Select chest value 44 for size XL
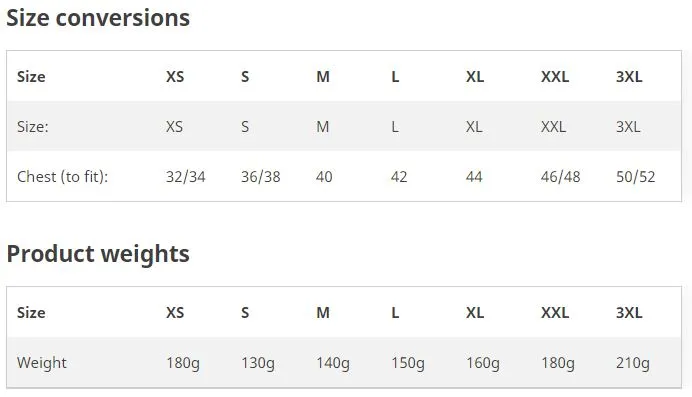692x397 pixels. pyautogui.click(x=474, y=177)
